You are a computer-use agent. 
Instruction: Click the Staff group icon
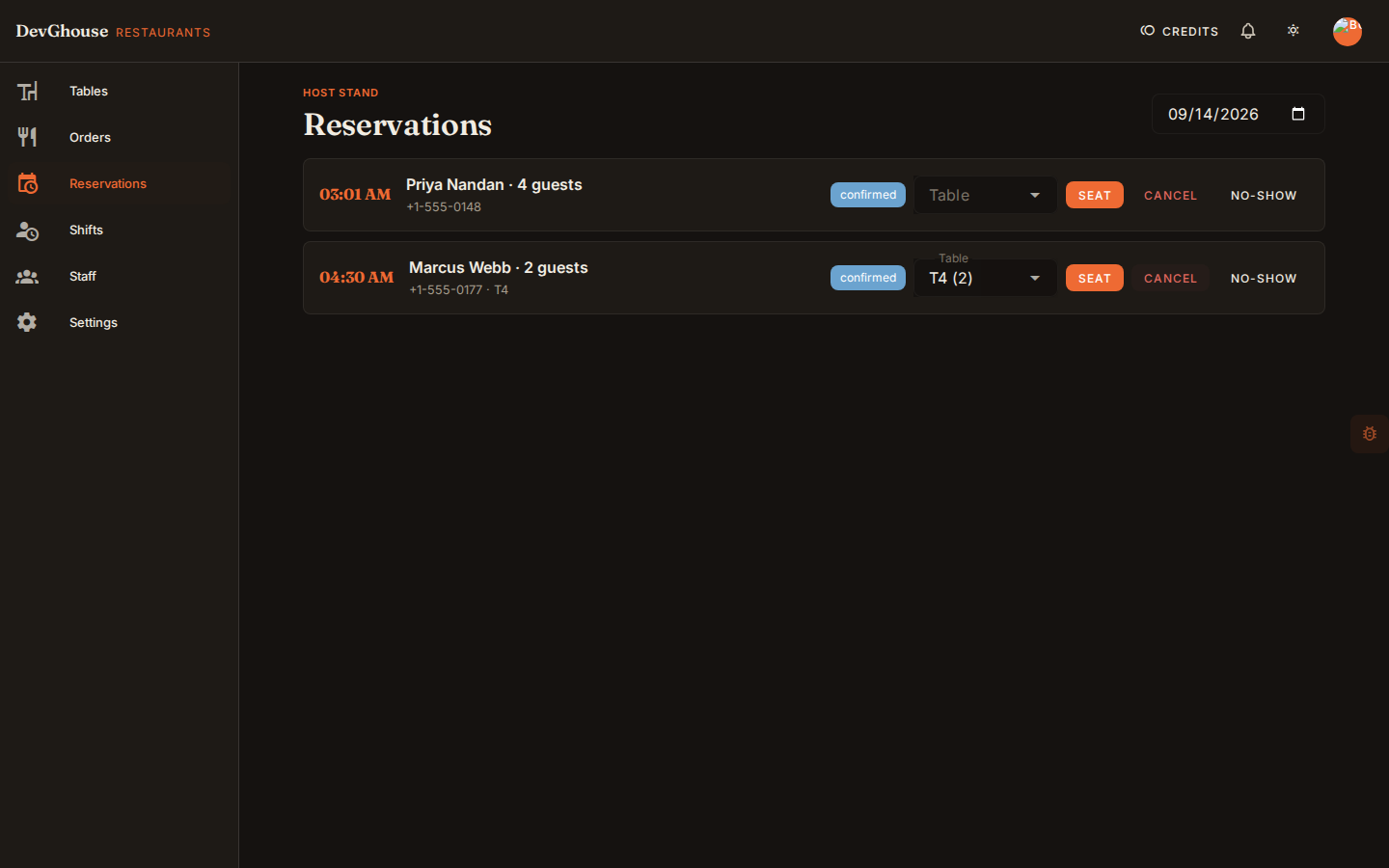tap(27, 276)
